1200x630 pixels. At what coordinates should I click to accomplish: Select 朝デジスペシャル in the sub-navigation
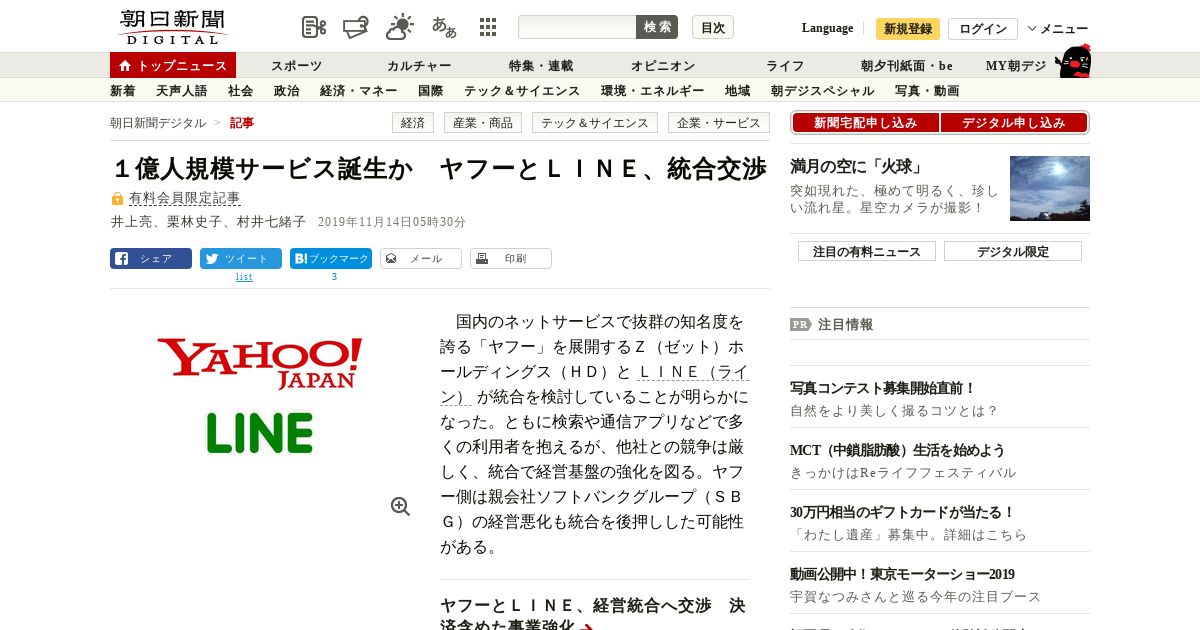[x=823, y=91]
